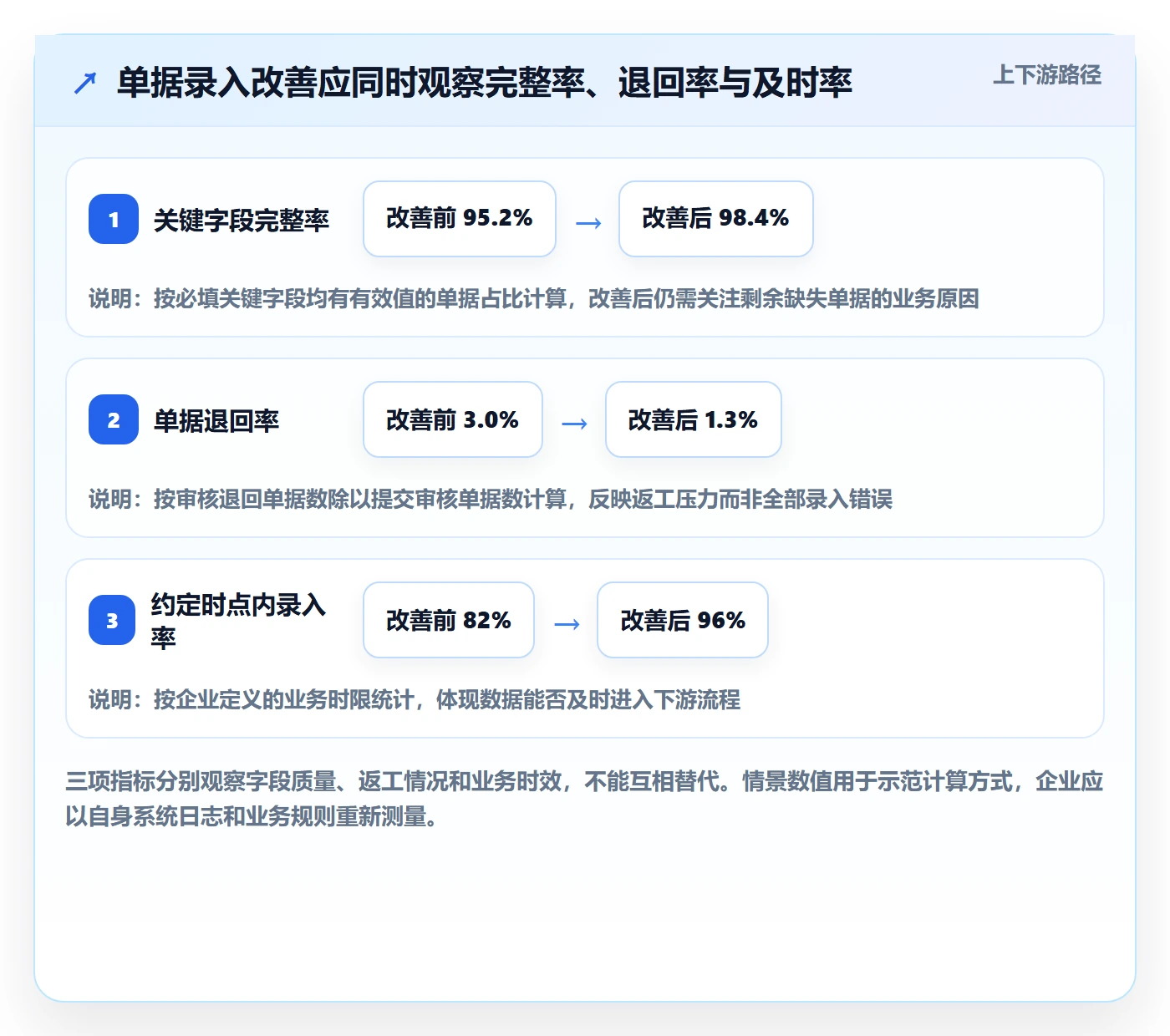Click the number 1 badge icon
1170x1036 pixels.
click(x=114, y=219)
